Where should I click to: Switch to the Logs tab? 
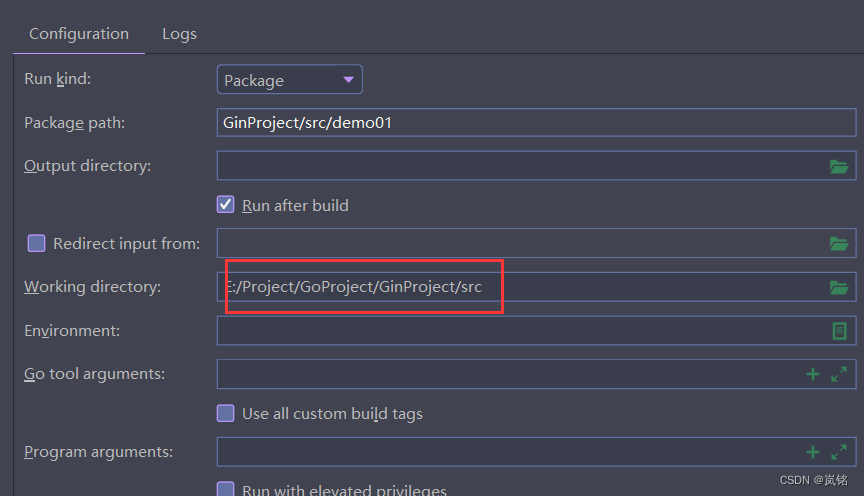tap(179, 34)
